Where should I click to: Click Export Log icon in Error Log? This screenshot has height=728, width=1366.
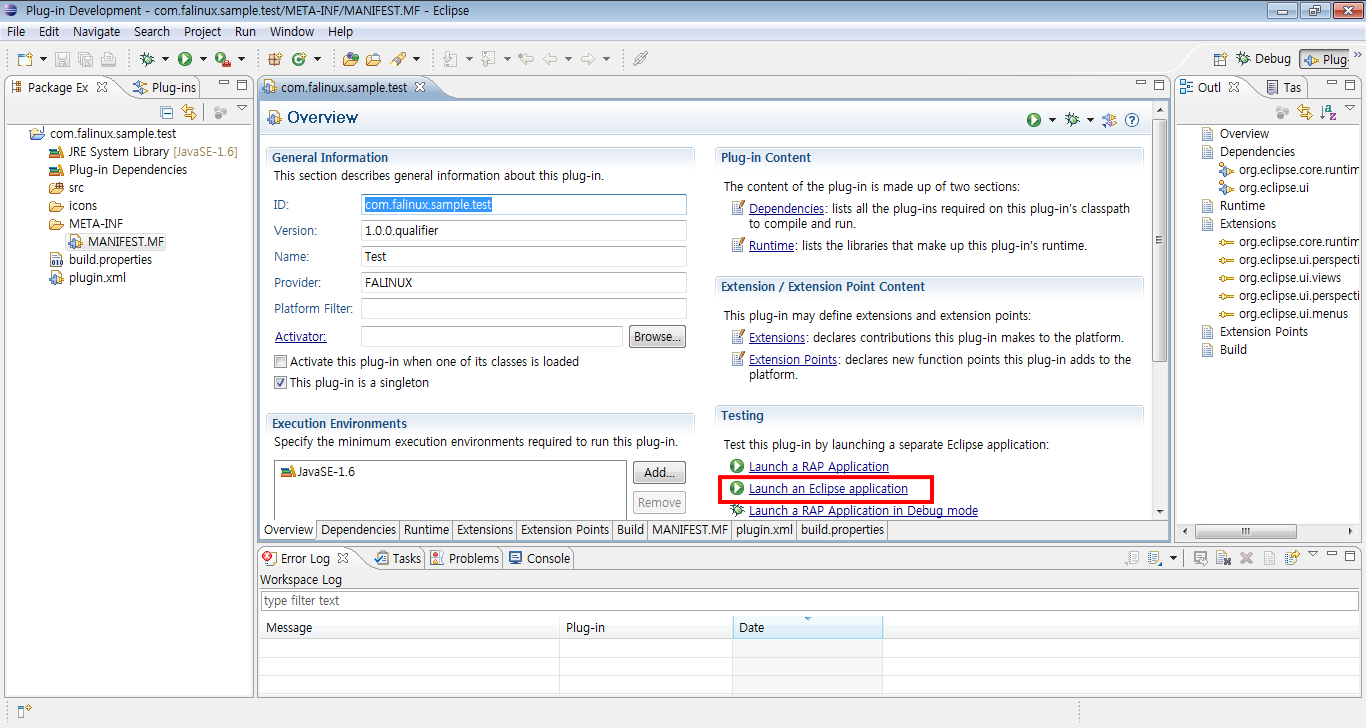(x=1131, y=558)
